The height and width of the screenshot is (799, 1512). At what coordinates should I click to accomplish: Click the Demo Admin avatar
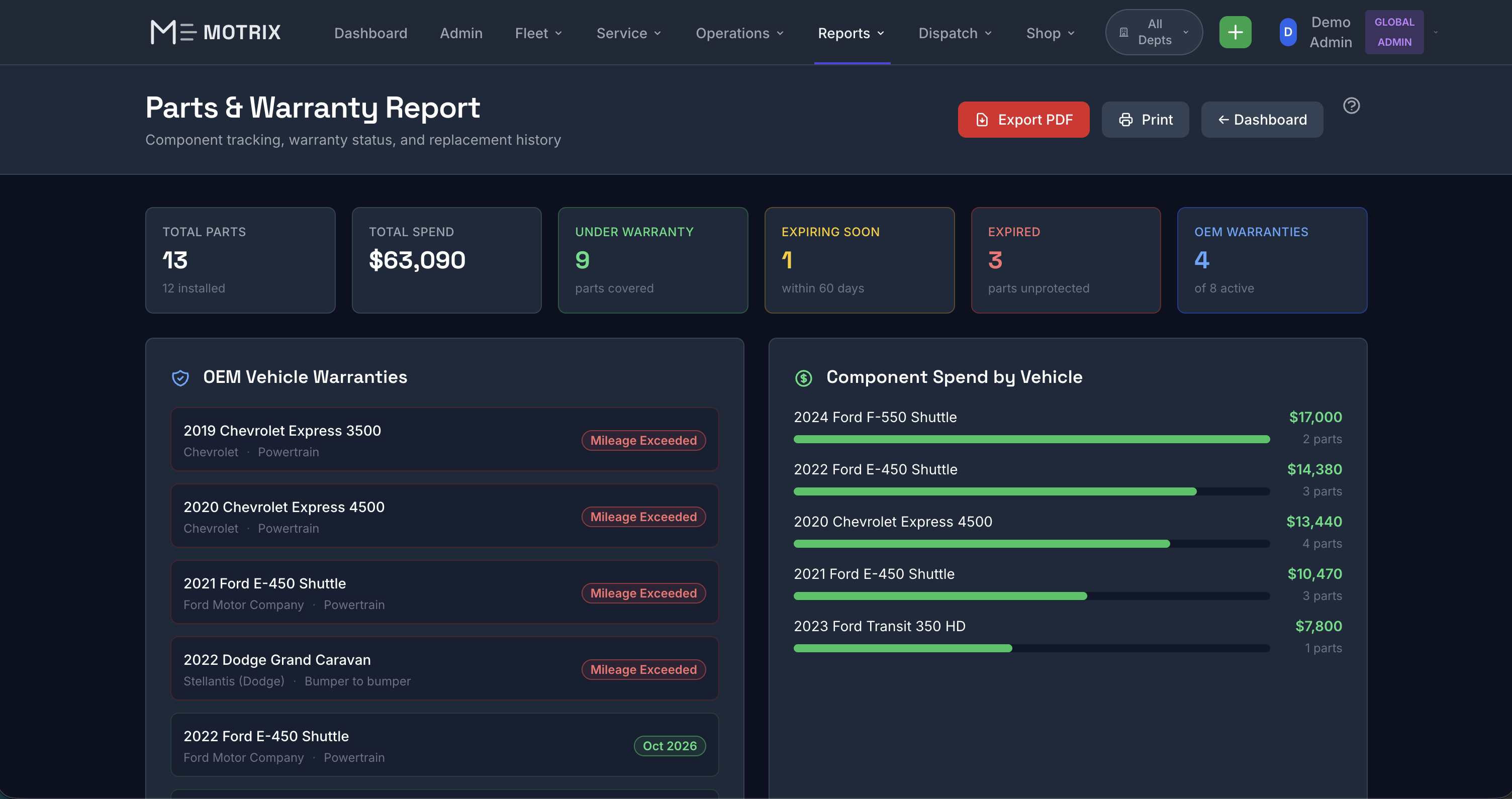pyautogui.click(x=1287, y=32)
